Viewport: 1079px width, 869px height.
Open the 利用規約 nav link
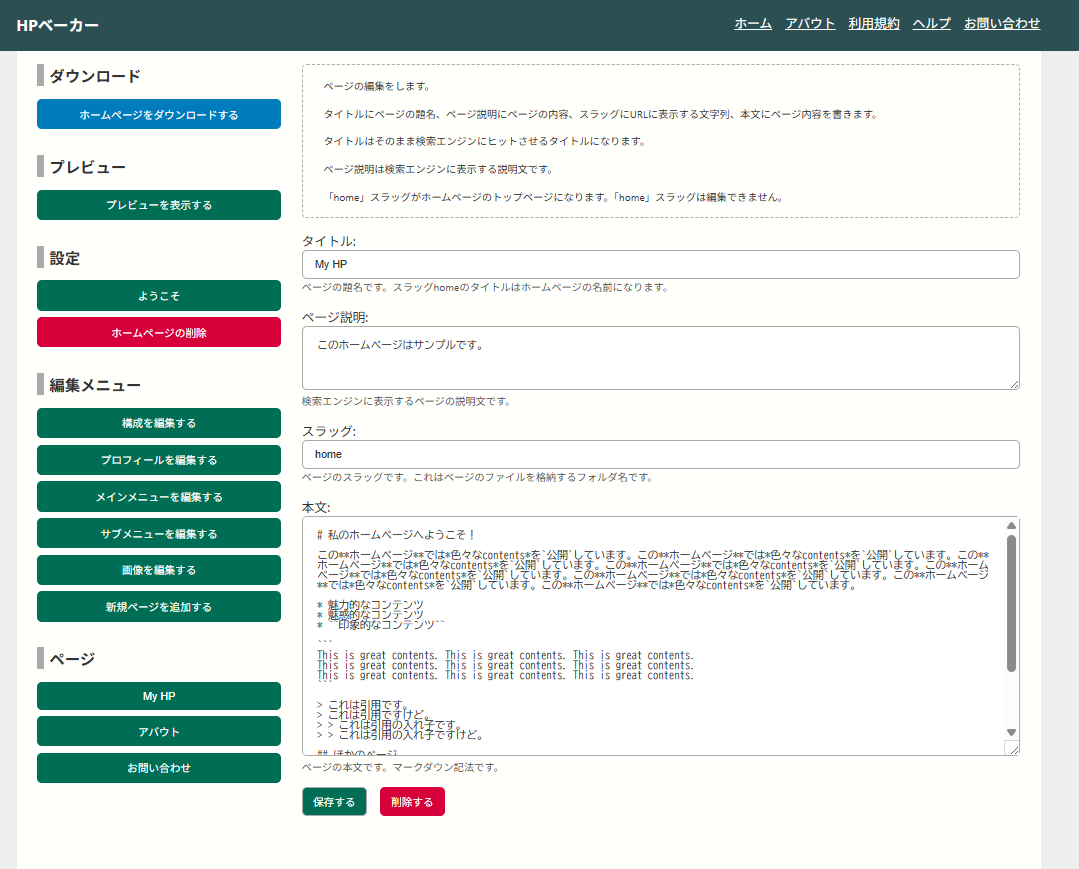pos(874,23)
